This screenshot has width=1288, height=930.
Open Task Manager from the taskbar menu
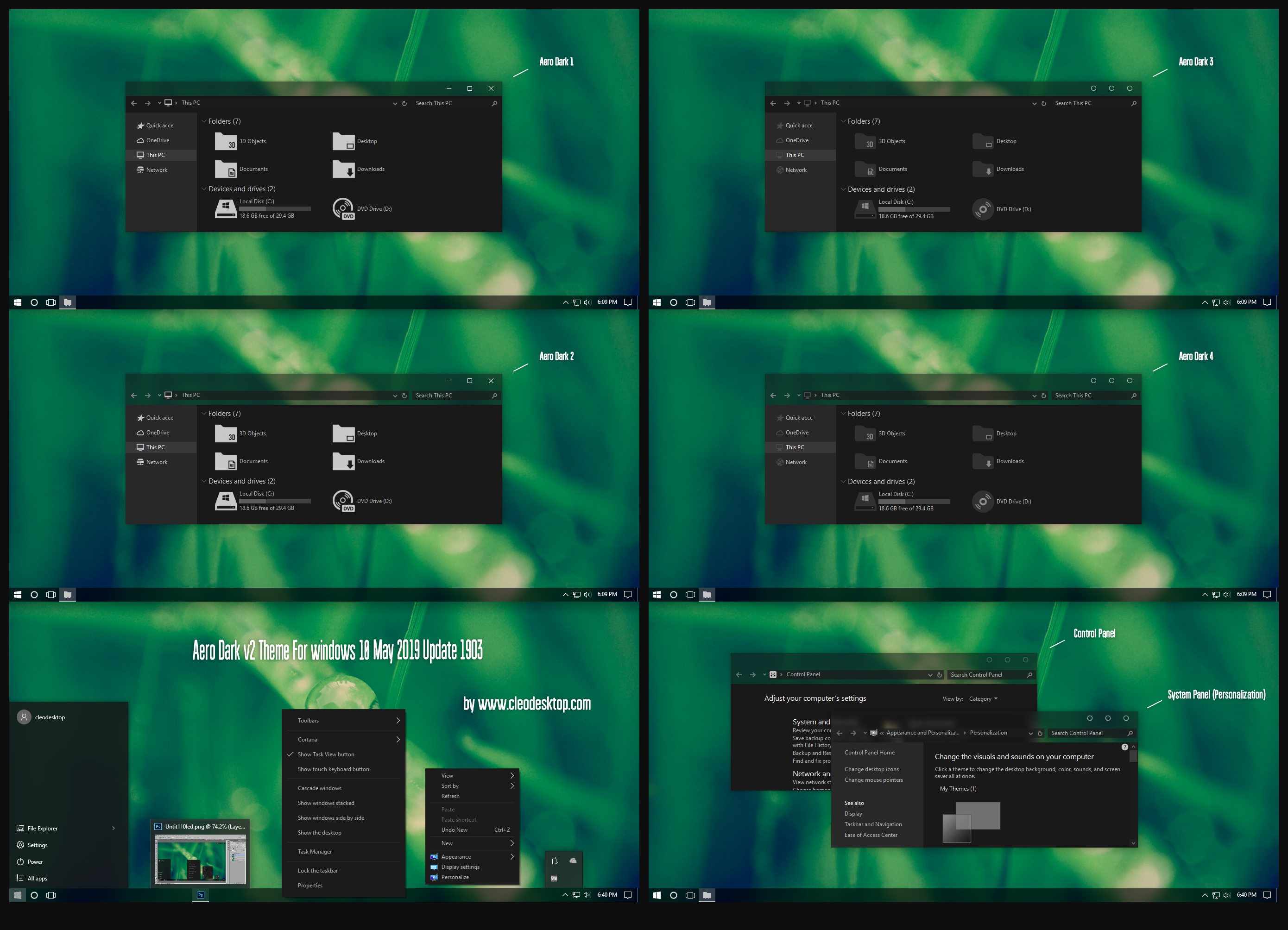(344, 852)
